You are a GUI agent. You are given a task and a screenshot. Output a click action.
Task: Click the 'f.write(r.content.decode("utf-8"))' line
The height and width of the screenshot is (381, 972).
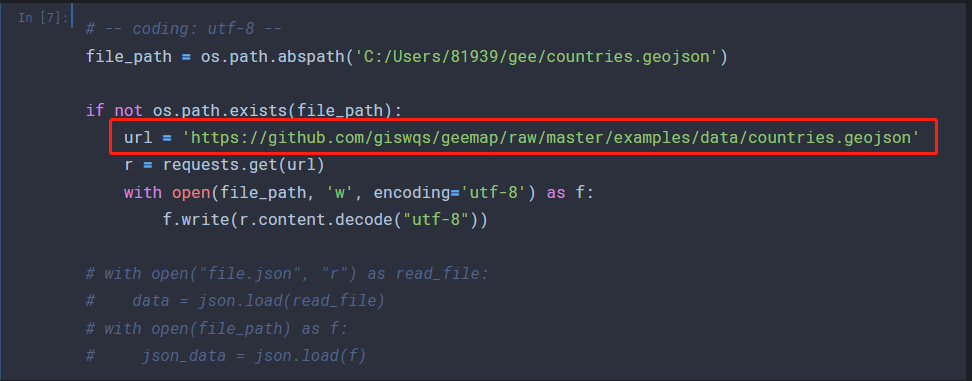pos(325,220)
